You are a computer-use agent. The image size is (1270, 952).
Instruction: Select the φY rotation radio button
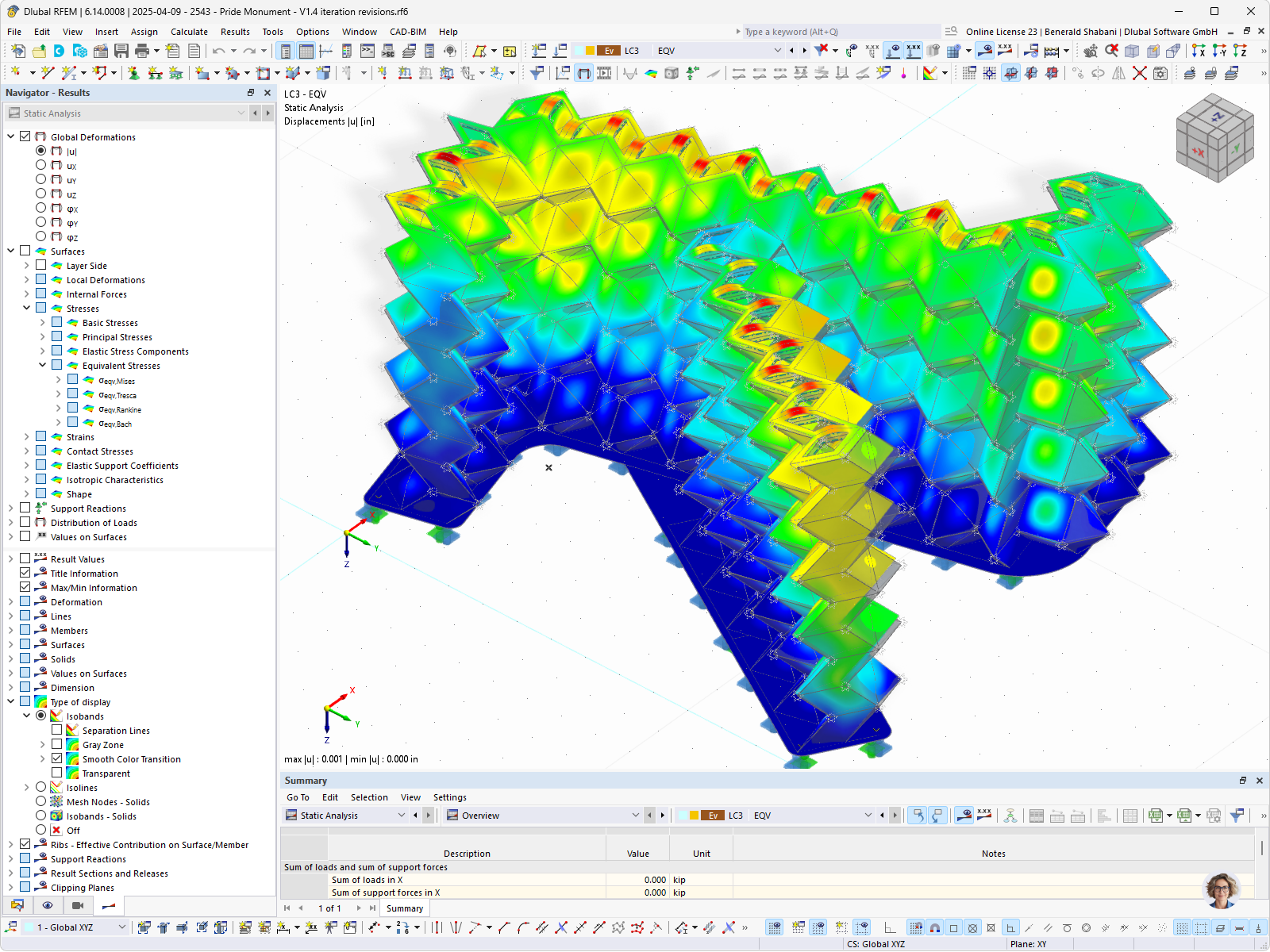pyautogui.click(x=40, y=222)
